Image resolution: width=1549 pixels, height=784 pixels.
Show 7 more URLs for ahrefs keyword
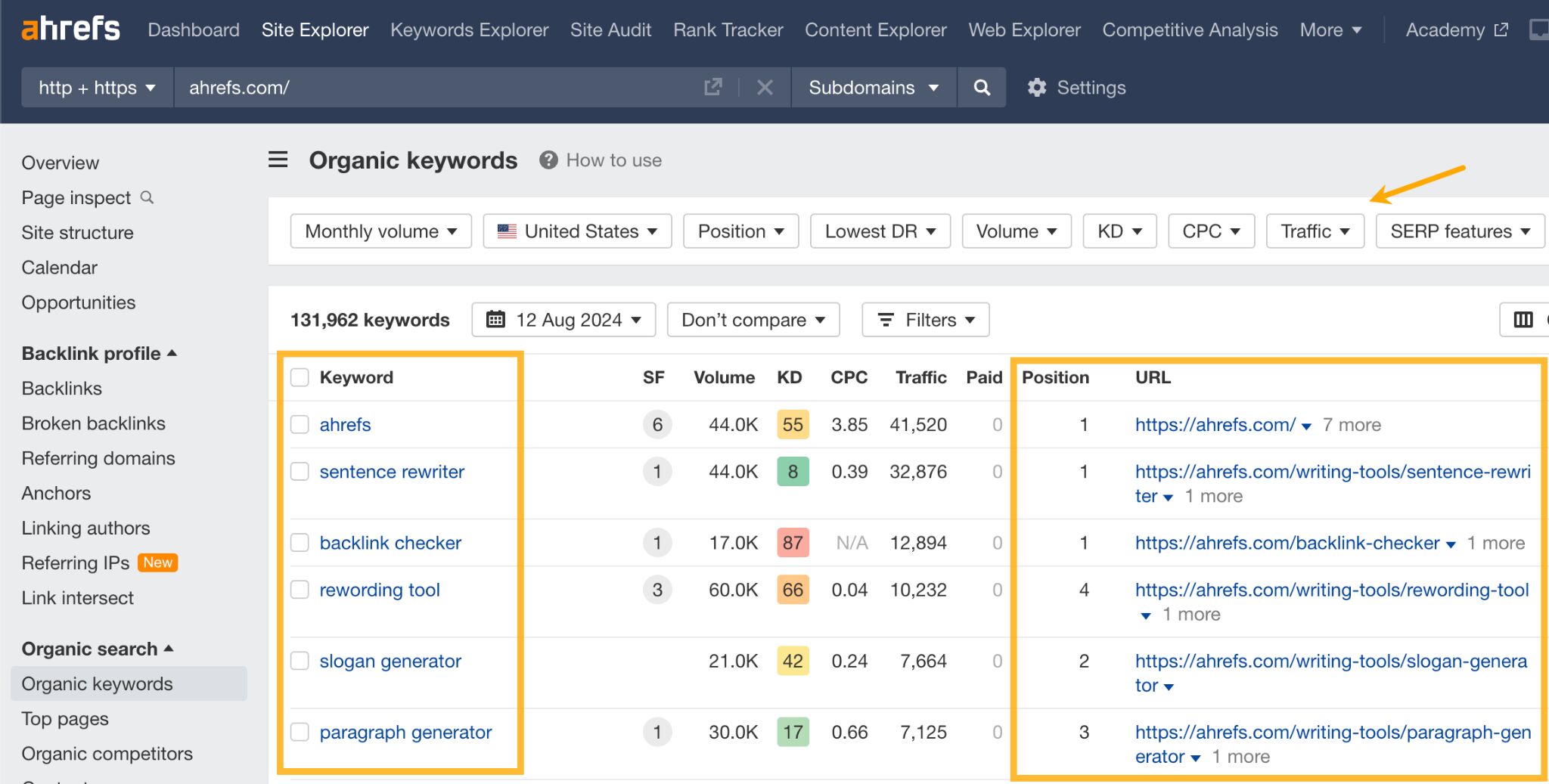tap(1352, 424)
